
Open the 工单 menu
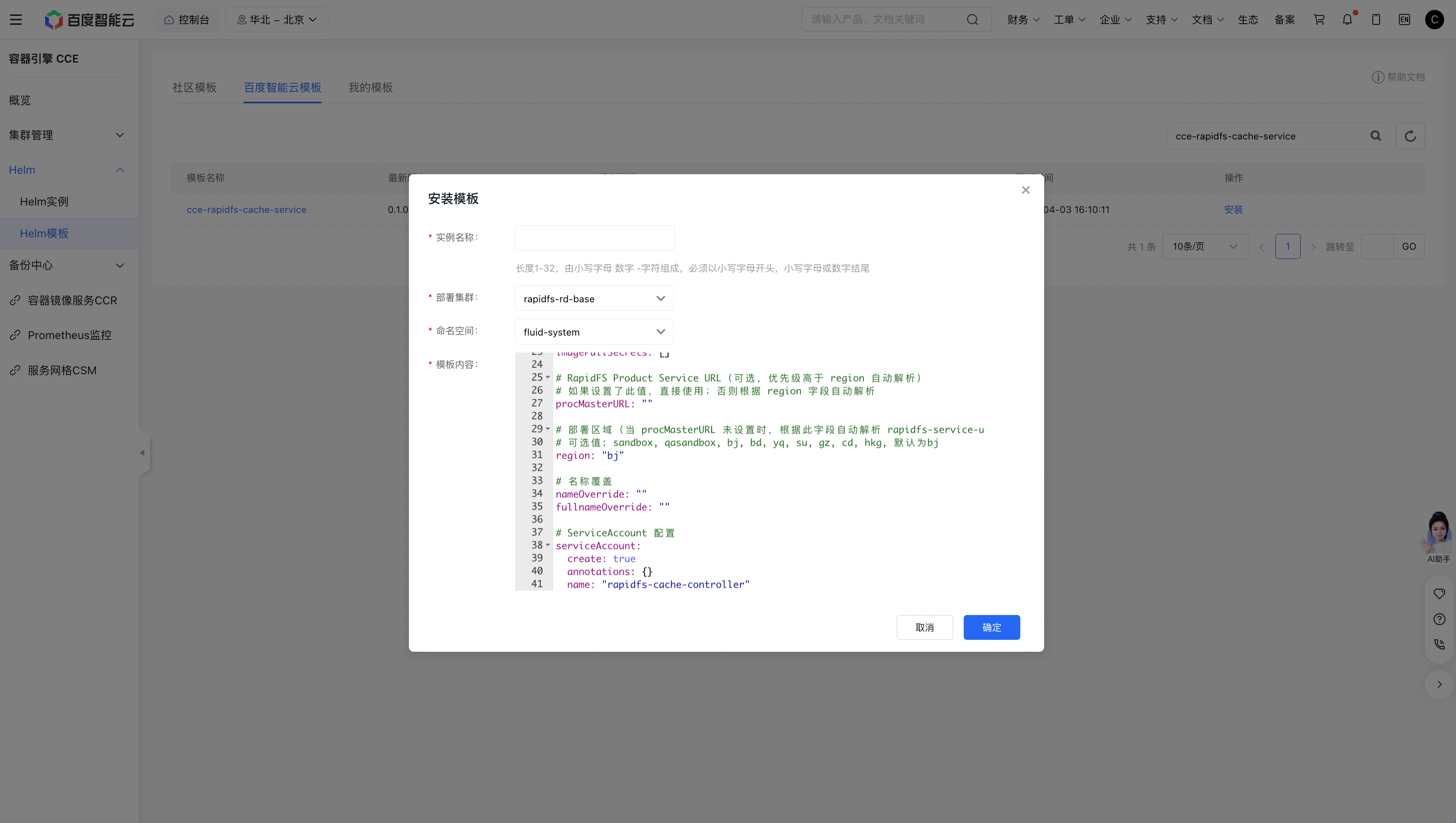[x=1069, y=20]
